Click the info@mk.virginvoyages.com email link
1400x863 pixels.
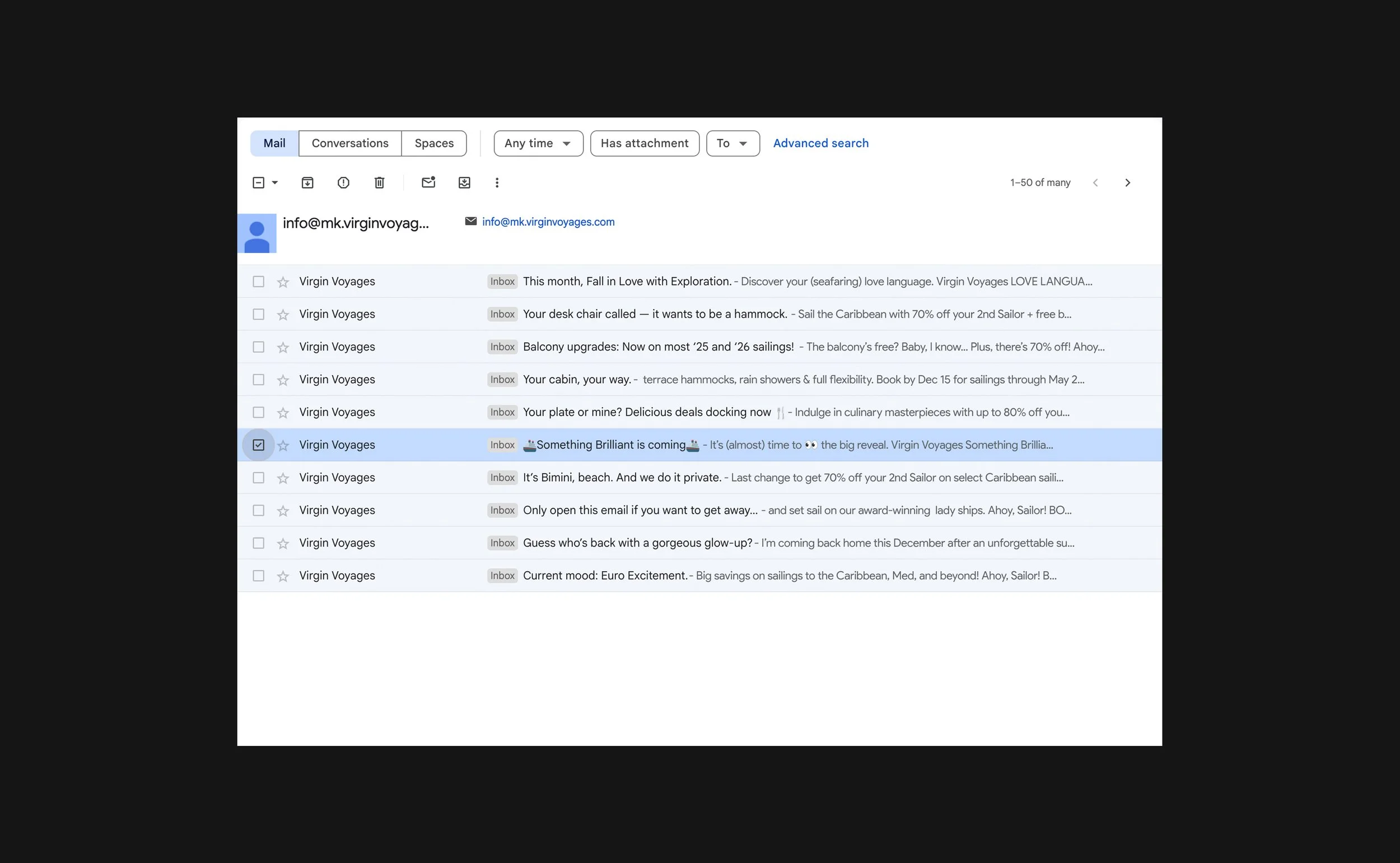(548, 222)
